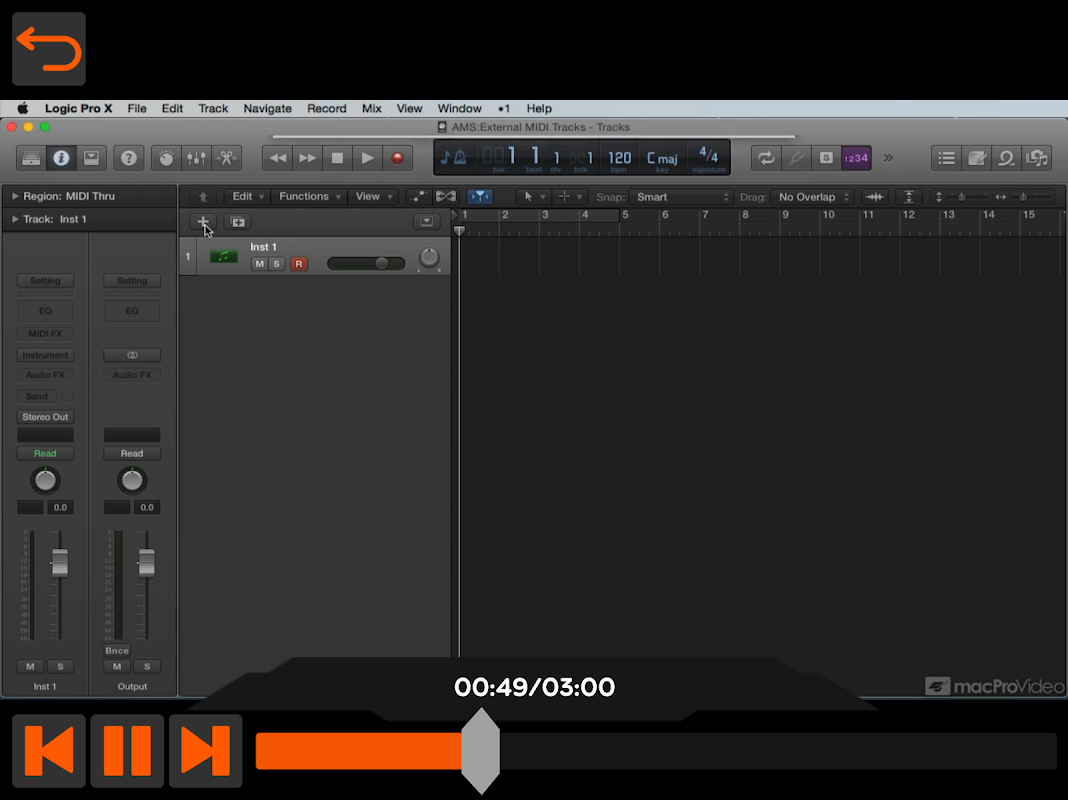Open the Snap Smart dropdown
Screen dimensions: 1068x800
[681, 197]
